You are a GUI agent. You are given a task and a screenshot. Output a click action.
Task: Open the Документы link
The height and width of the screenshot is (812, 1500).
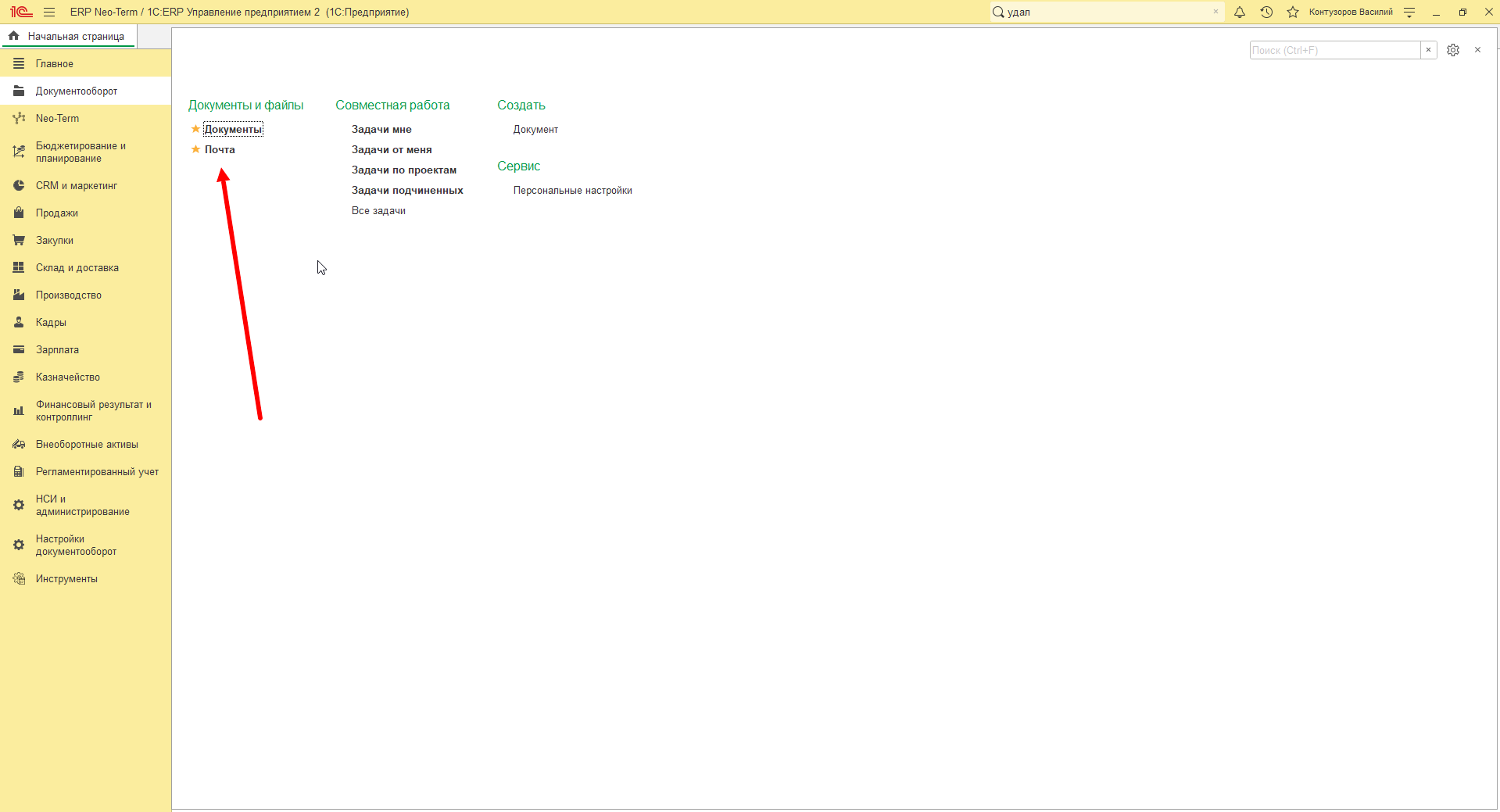click(x=233, y=129)
